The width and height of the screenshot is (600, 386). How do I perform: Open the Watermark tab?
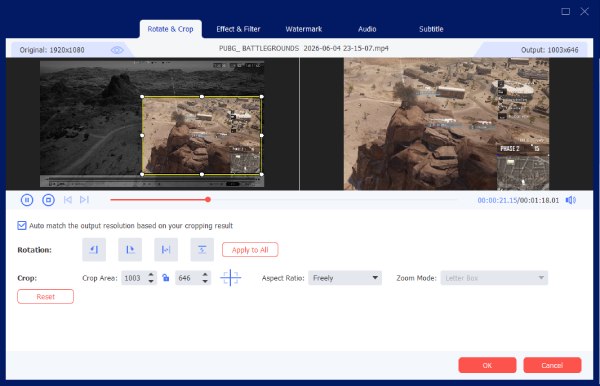pos(303,29)
